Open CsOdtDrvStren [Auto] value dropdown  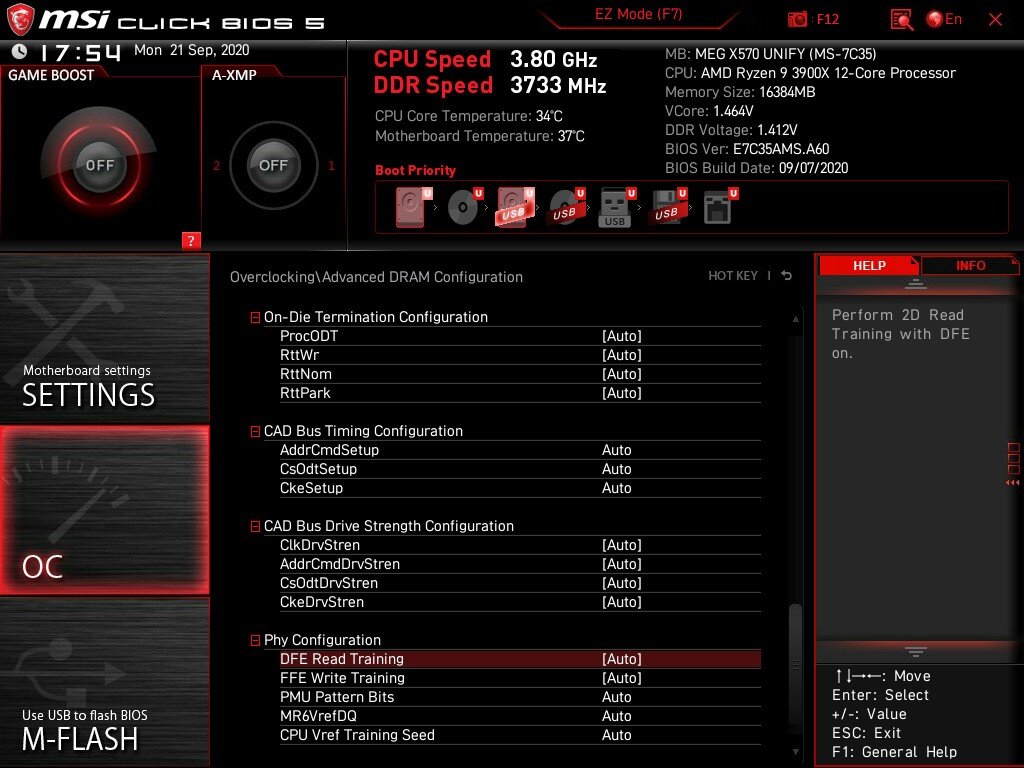point(622,583)
